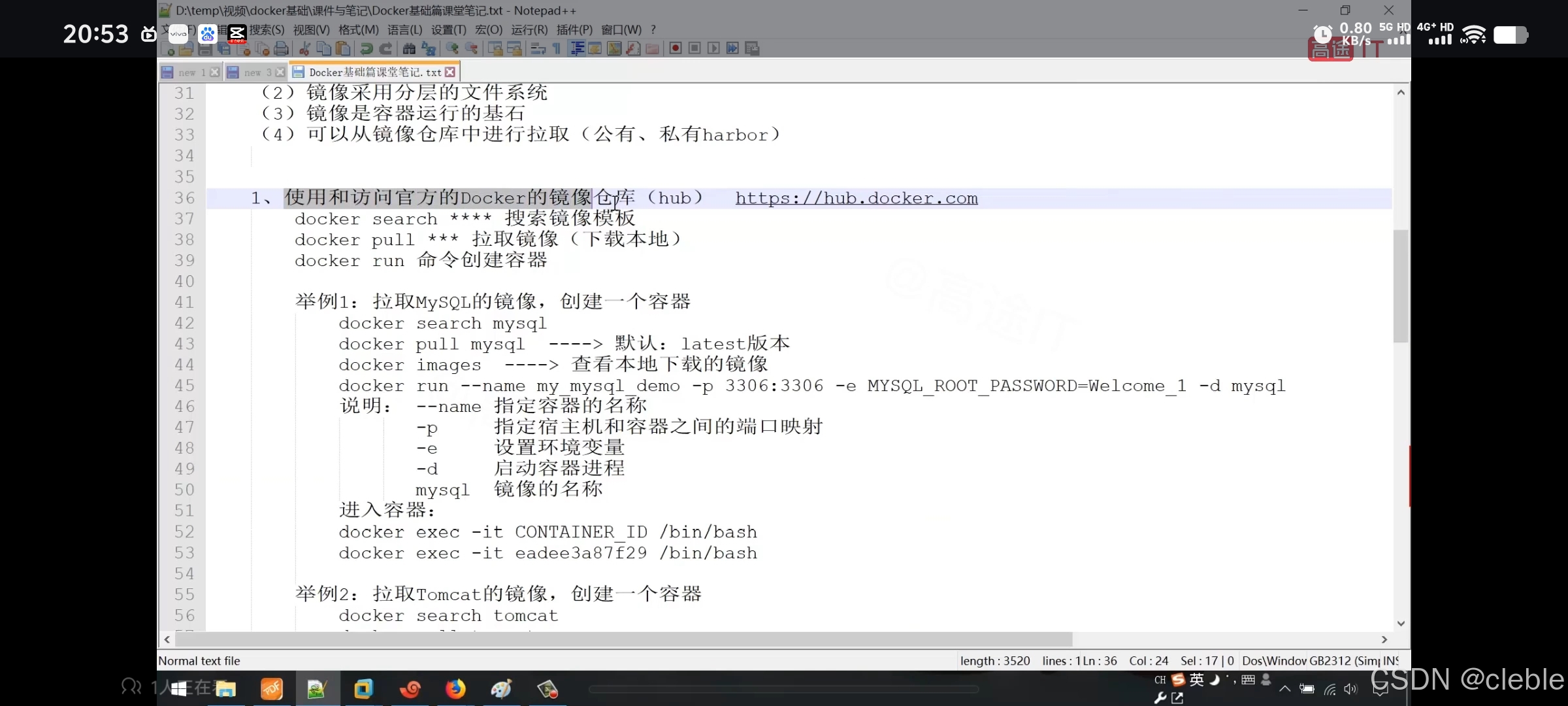The width and height of the screenshot is (1568, 706).
Task: Click the Save Recorded Macro icon
Action: tap(752, 48)
